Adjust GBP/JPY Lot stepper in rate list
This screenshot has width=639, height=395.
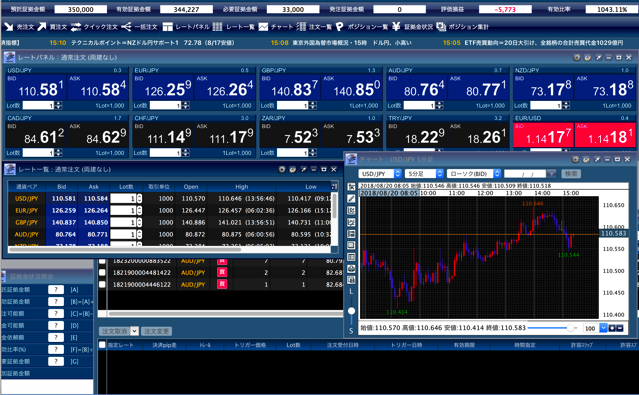[139, 223]
